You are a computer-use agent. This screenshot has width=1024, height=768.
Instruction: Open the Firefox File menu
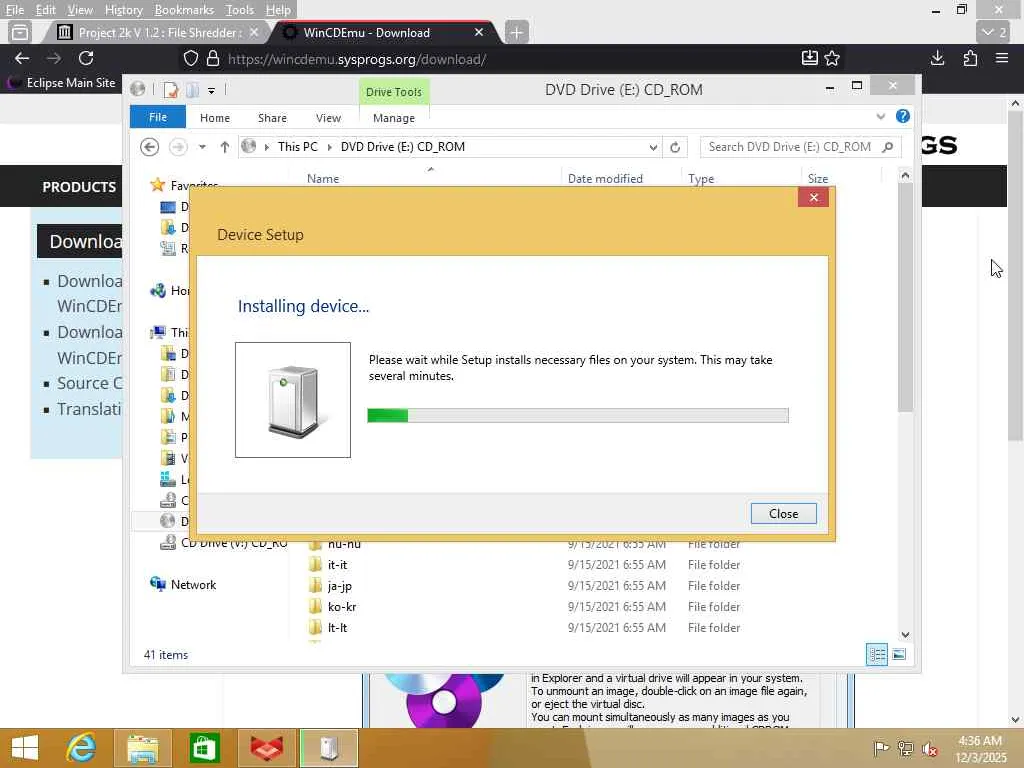[x=14, y=10]
